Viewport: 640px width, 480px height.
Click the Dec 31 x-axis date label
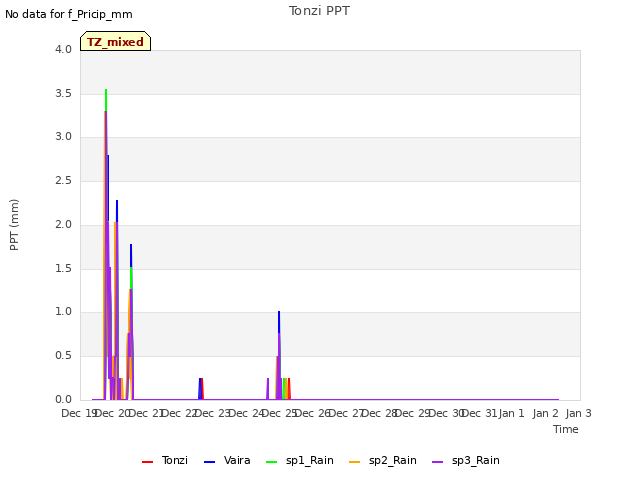tap(480, 413)
